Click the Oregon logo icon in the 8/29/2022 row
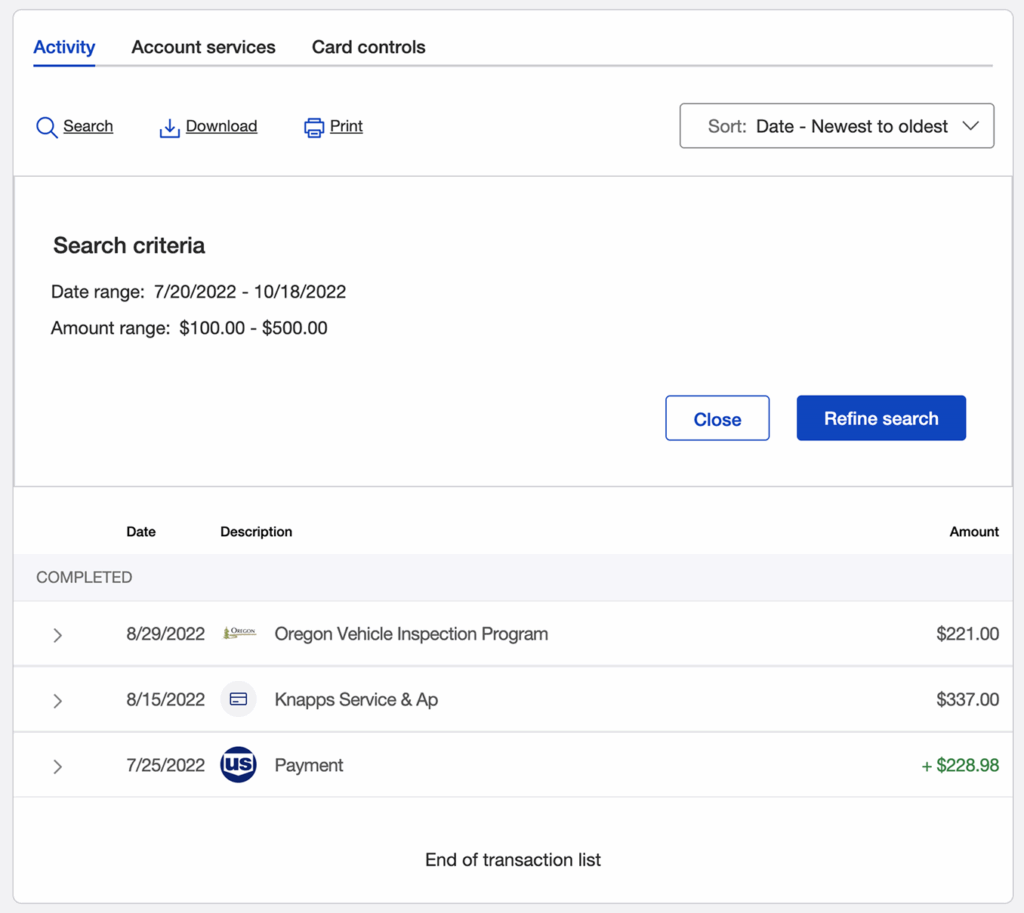Screen dimensions: 1024x913 pos(239,633)
